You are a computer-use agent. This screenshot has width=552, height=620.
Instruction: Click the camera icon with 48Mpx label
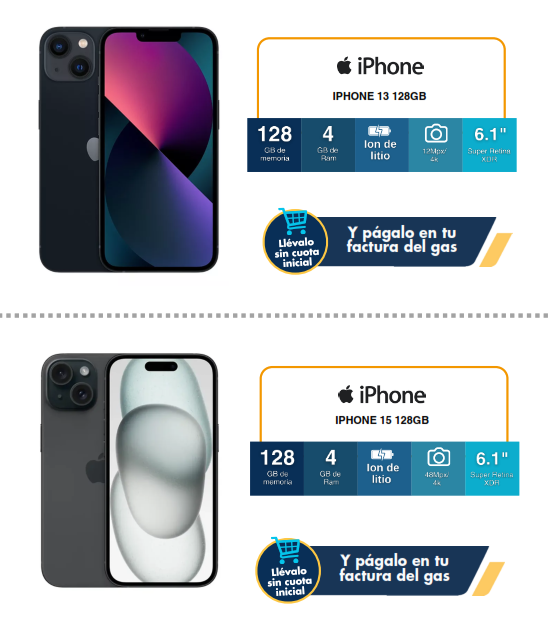click(x=439, y=457)
